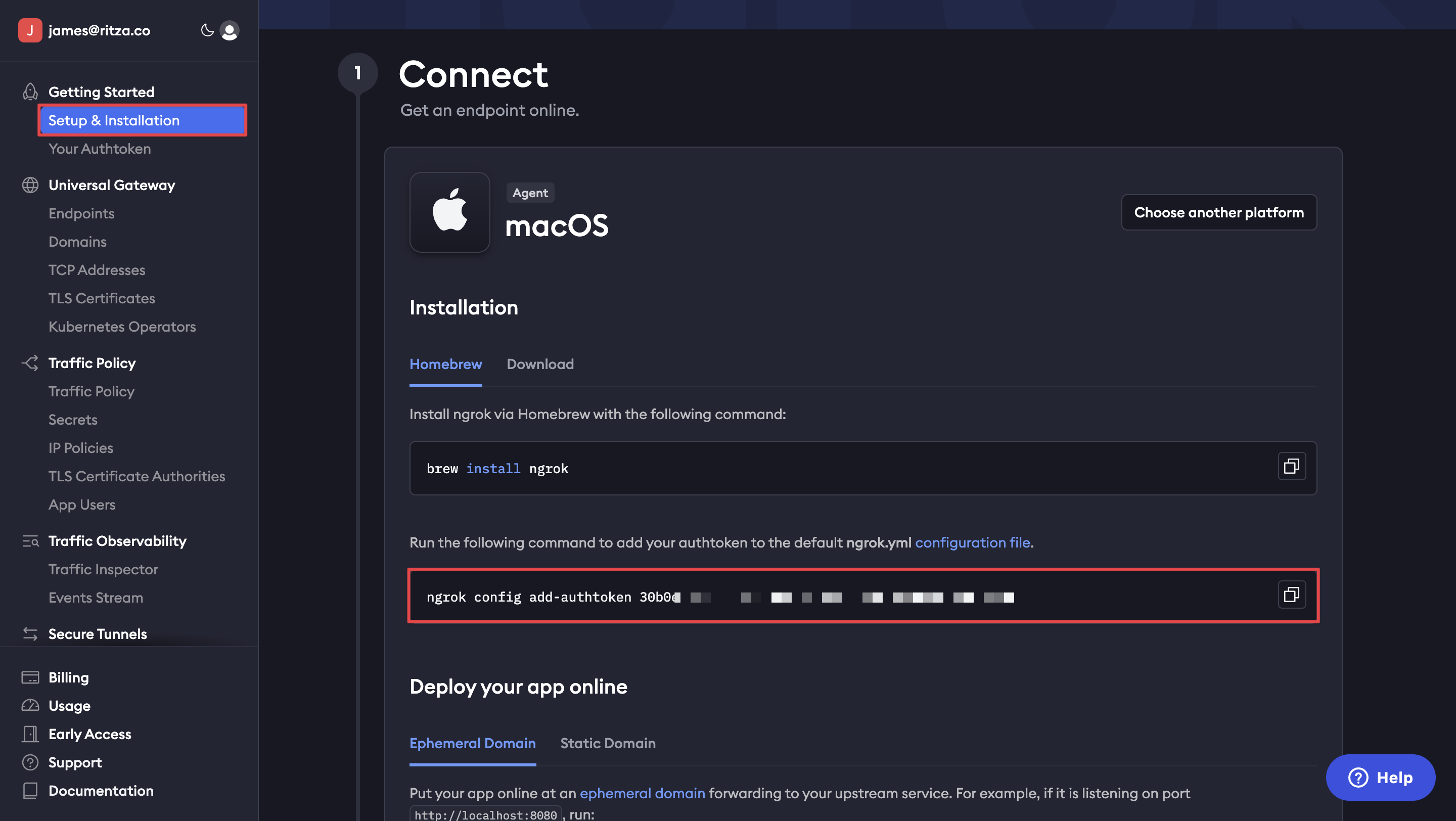
Task: Click the Support question mark icon
Action: [x=30, y=762]
